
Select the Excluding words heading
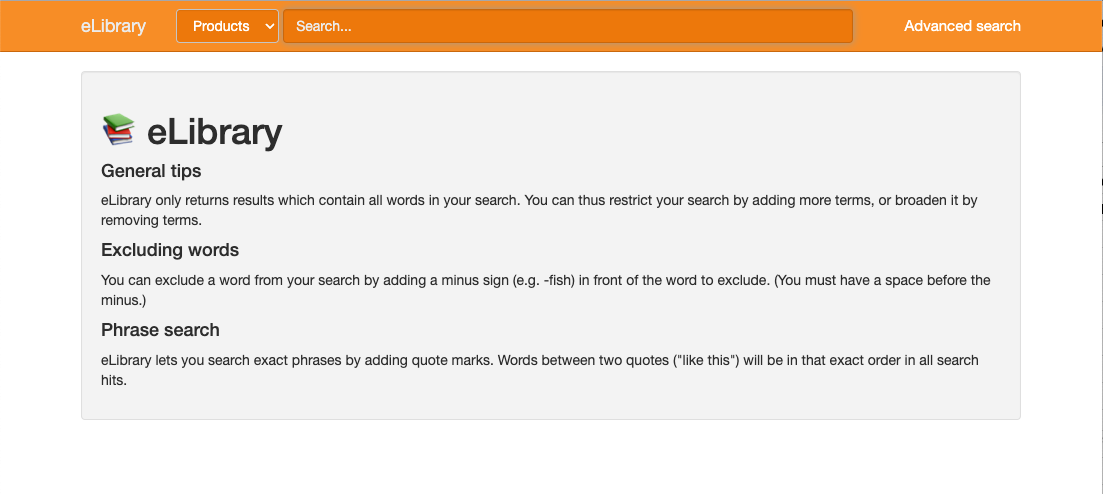[170, 250]
